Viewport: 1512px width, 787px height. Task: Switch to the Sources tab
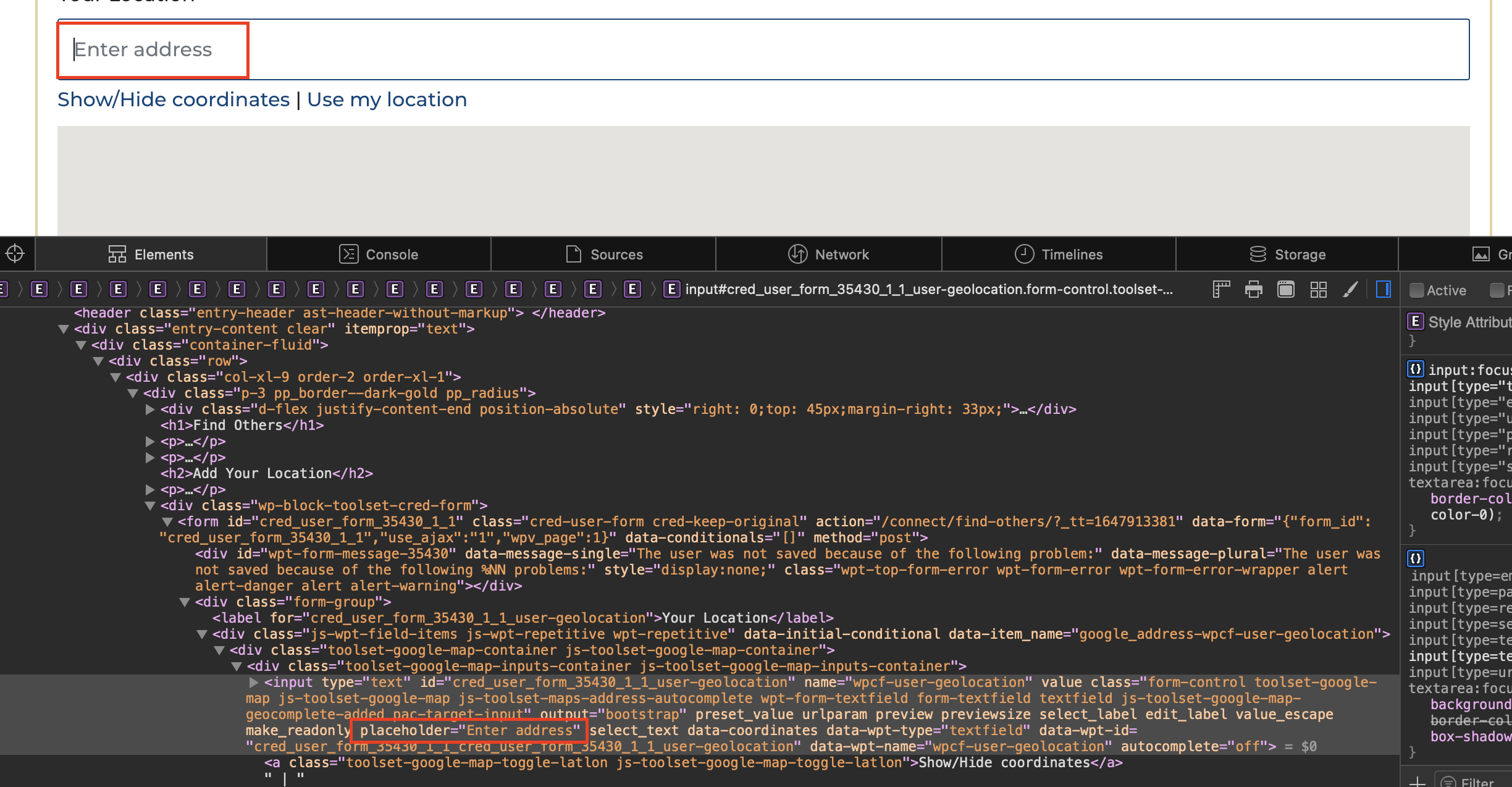pos(604,255)
